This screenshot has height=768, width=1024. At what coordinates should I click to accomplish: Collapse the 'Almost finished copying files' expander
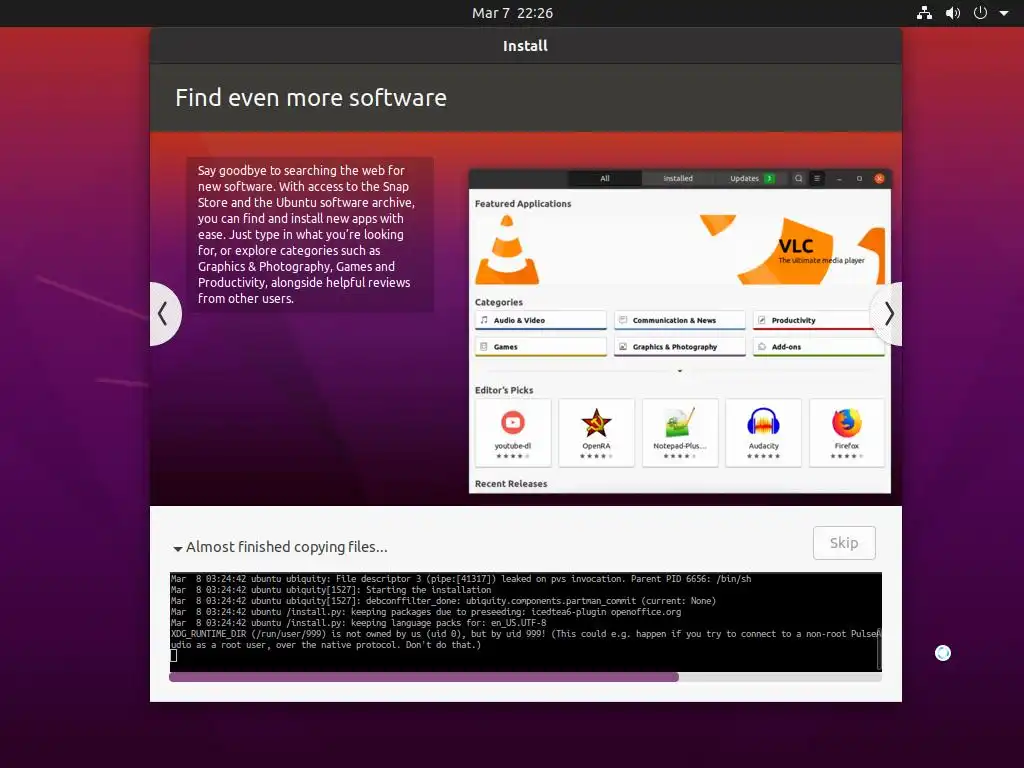click(178, 549)
